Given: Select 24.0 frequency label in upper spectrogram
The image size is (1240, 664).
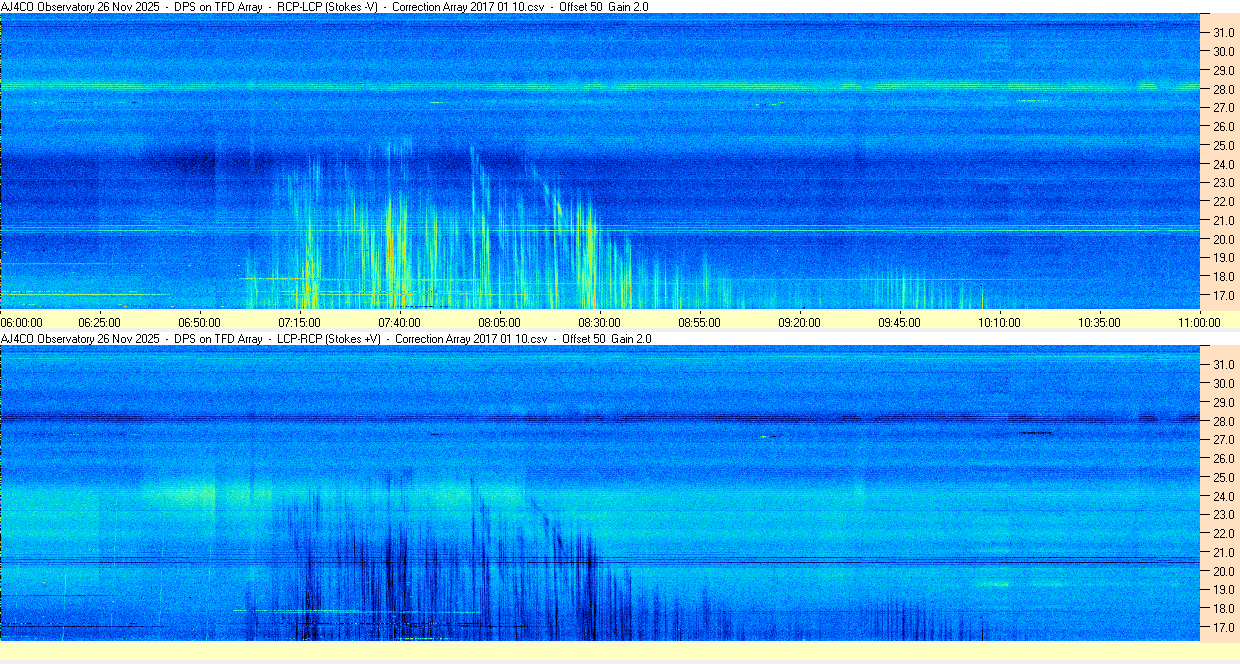Looking at the screenshot, I should click(x=1224, y=165).
